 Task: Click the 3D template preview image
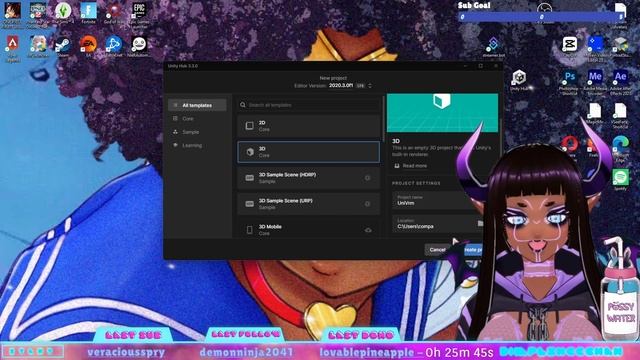click(x=442, y=113)
